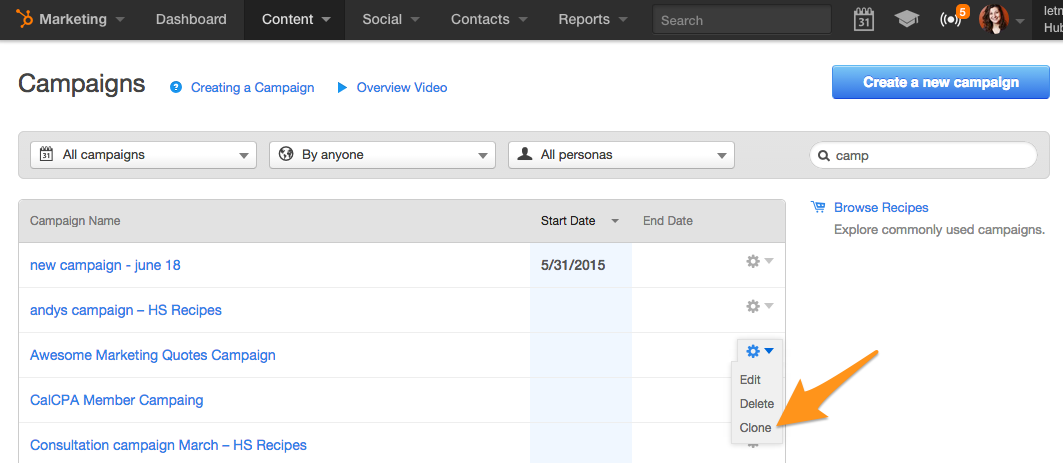Open gear menu for new campaign - june 18

(x=759, y=262)
